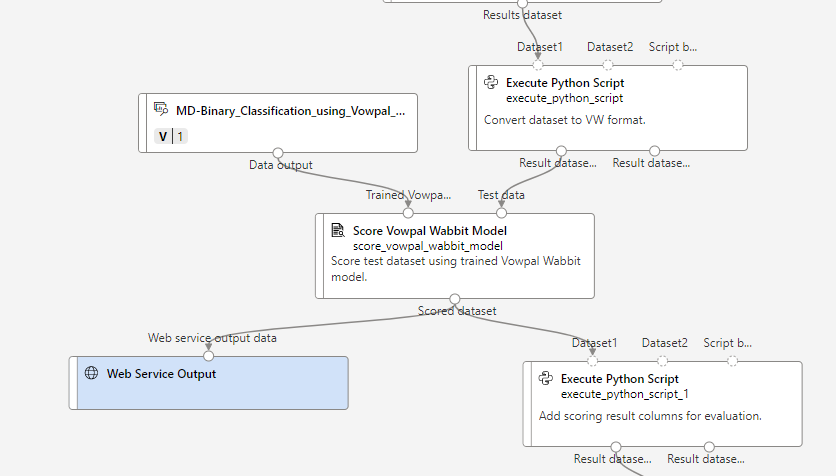The height and width of the screenshot is (476, 836).
Task: Click the Score Vowpal Wabbit Model node icon
Action: [x=338, y=230]
